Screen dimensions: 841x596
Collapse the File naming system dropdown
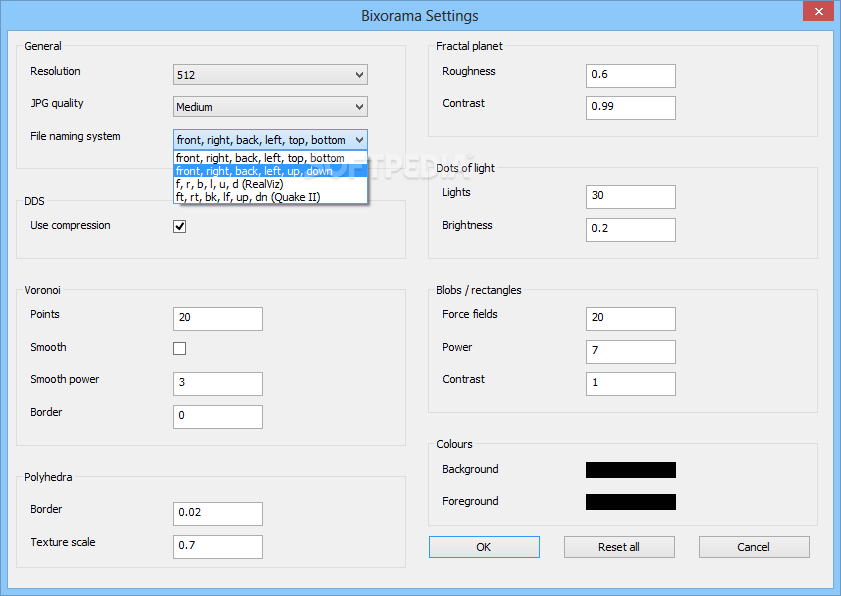click(270, 140)
